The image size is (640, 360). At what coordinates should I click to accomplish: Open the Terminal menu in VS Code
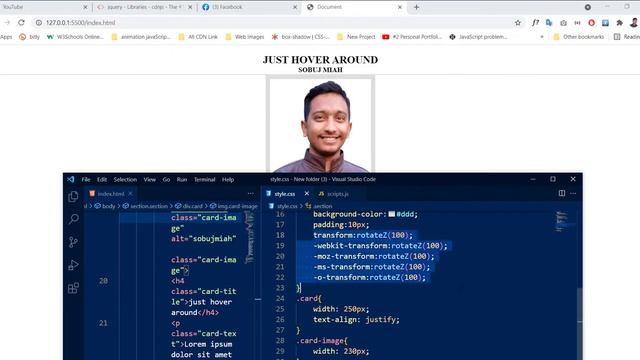coord(204,180)
